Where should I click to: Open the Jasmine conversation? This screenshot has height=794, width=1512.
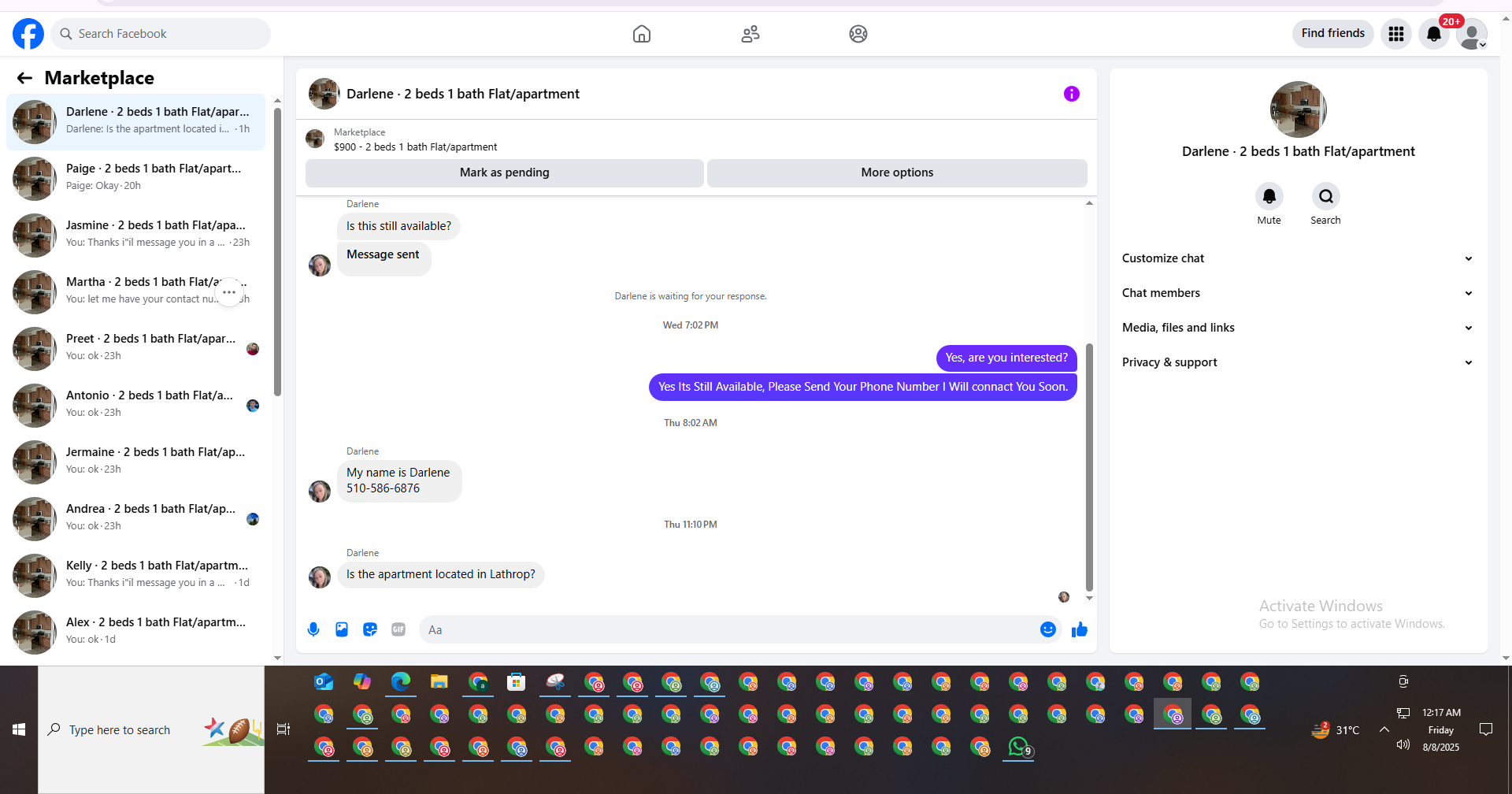click(135, 236)
